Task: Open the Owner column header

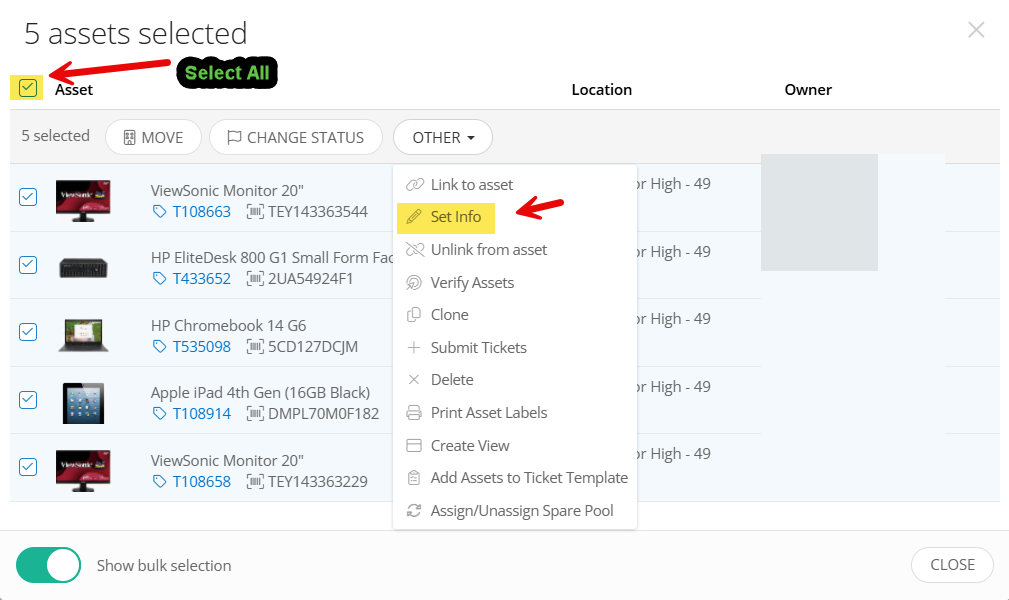Action: [x=807, y=89]
